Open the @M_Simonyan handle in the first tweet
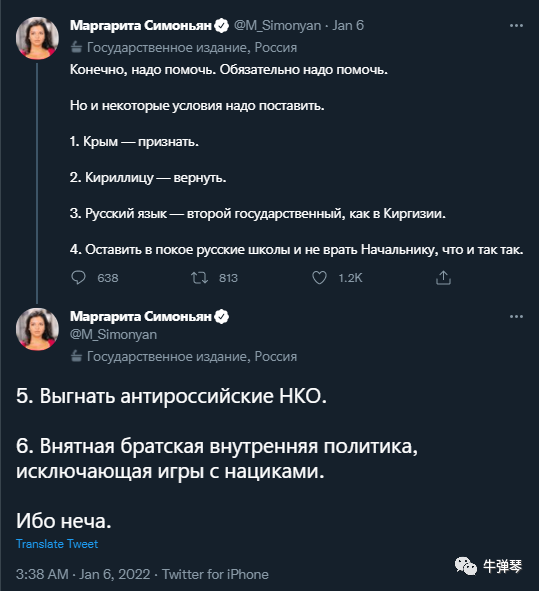 pos(277,26)
